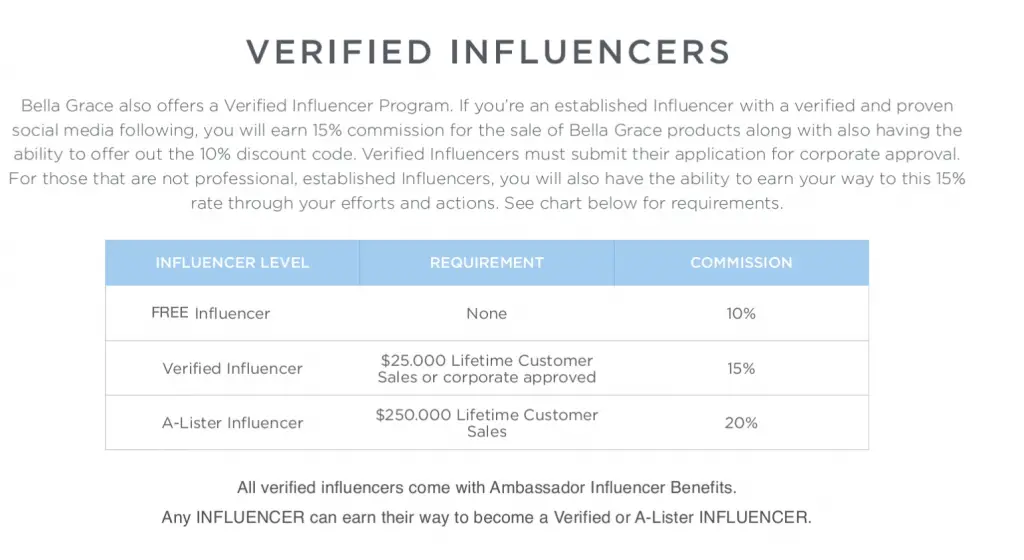This screenshot has width=1024, height=560.
Task: Click the line starting 'social media following'
Action: point(487,130)
